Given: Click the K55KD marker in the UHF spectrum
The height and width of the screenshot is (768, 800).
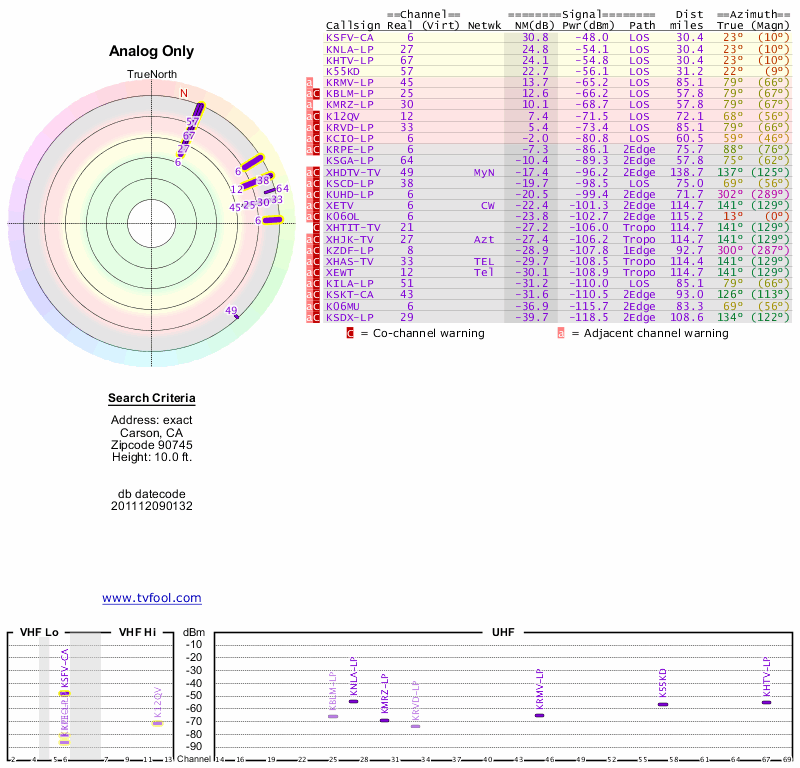Looking at the screenshot, I should coord(663,704).
